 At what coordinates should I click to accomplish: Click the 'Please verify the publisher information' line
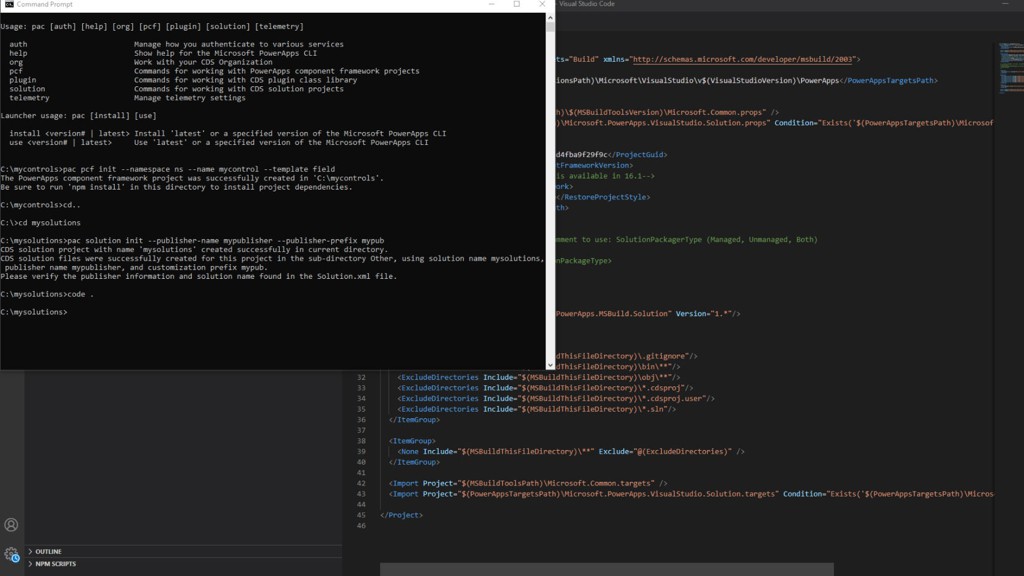click(199, 276)
